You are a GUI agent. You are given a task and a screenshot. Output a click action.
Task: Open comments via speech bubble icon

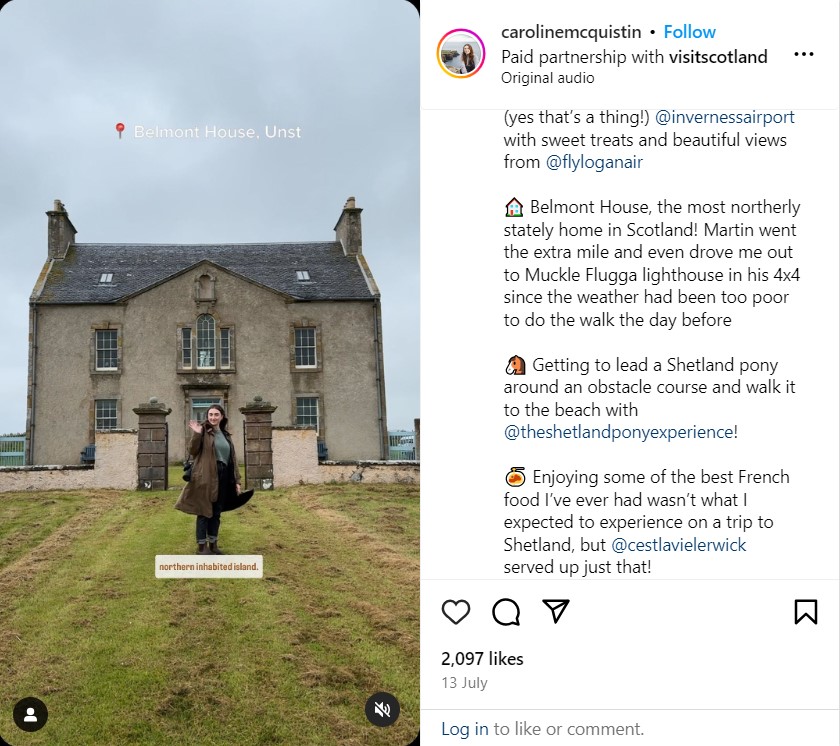click(506, 612)
